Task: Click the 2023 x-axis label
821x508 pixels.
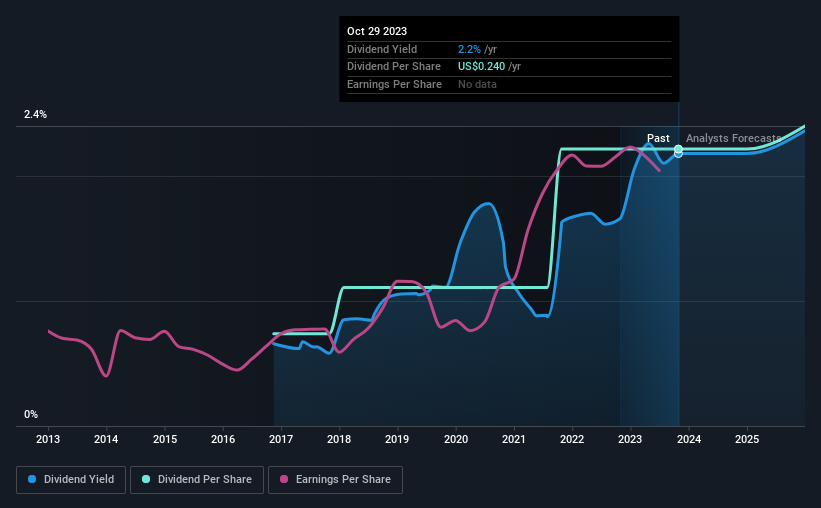Action: coord(630,439)
